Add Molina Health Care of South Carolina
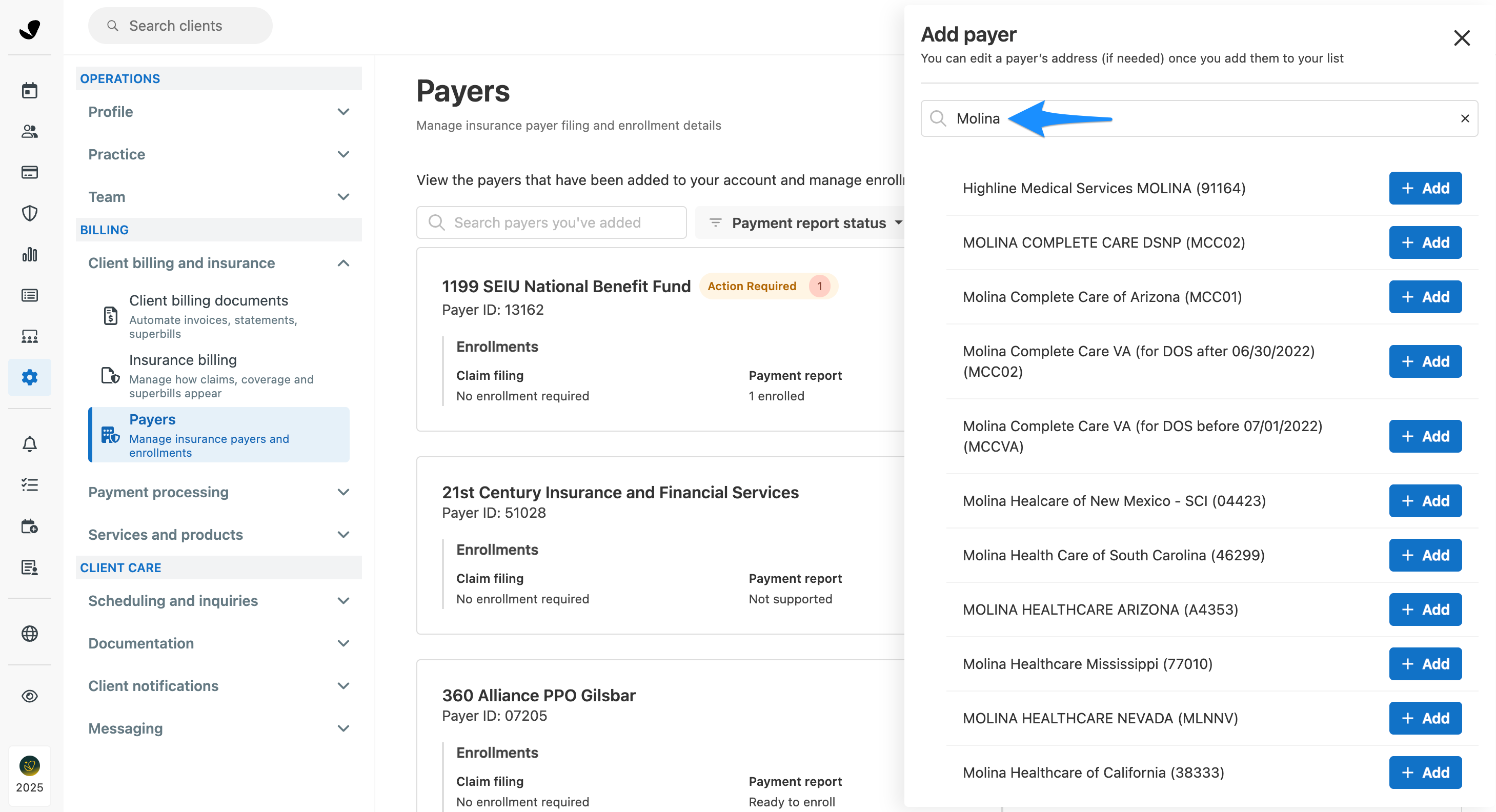The height and width of the screenshot is (812, 1496). 1425,555
